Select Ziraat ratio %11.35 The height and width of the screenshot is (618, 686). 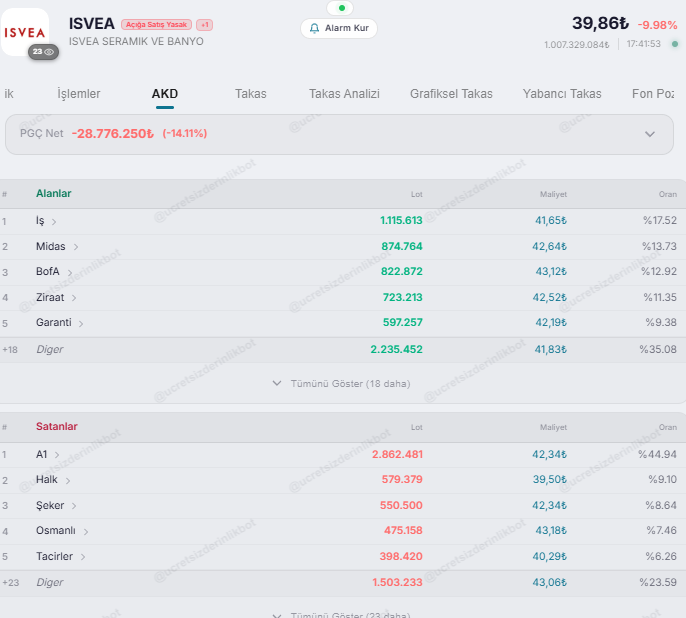(660, 297)
